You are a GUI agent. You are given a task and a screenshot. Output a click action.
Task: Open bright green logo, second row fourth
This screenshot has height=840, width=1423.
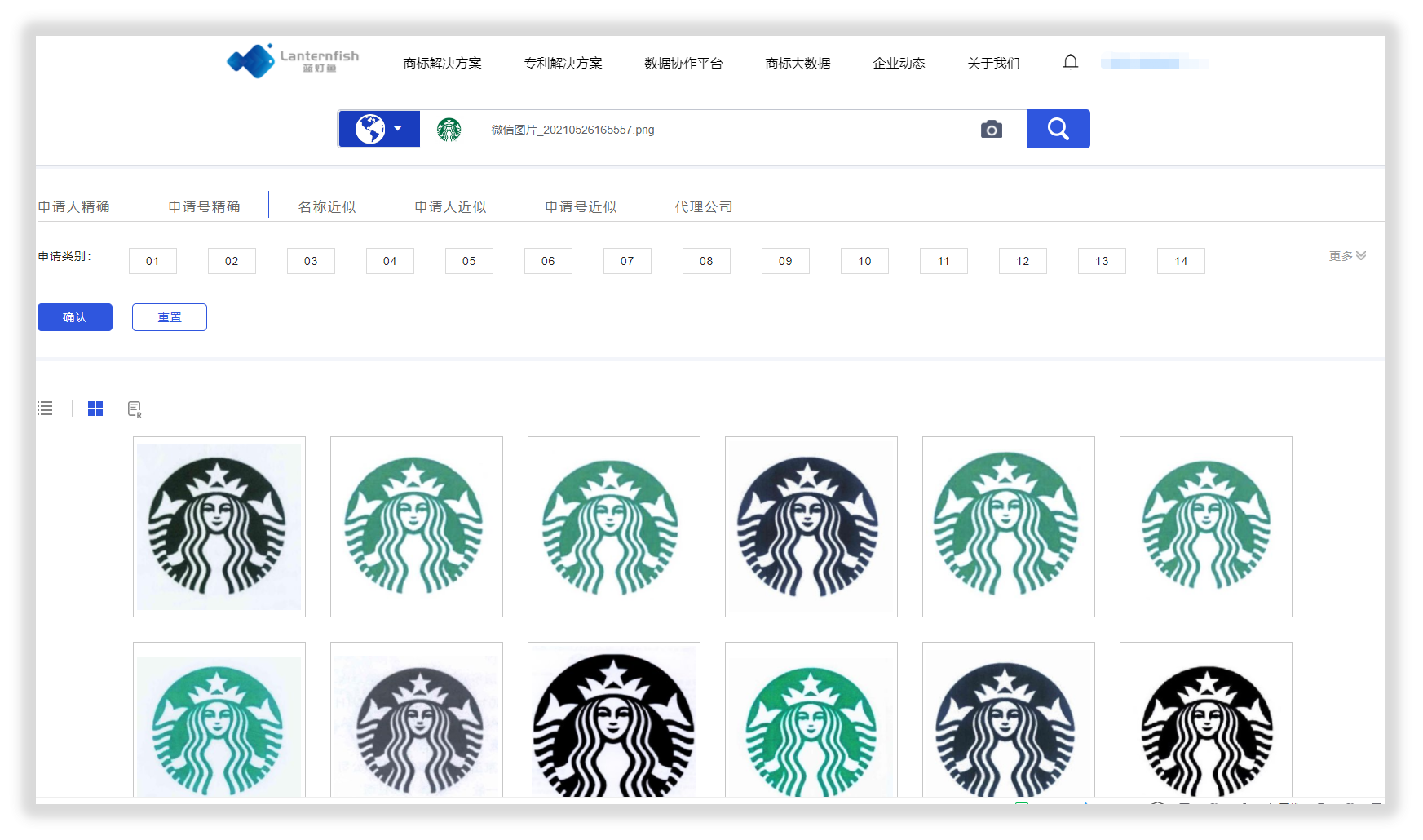coord(811,719)
